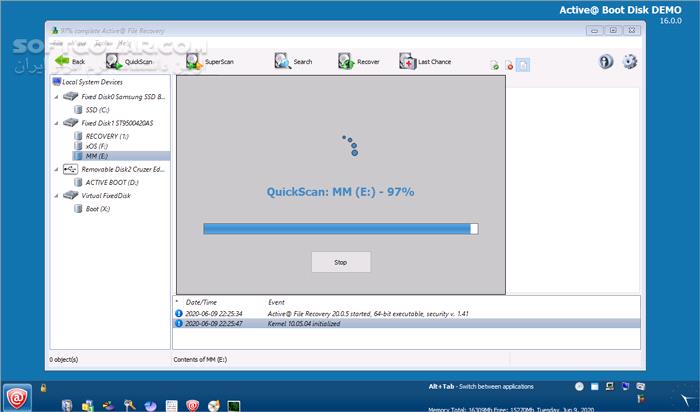Stop the running QuickScan
700x412 pixels.
[341, 262]
